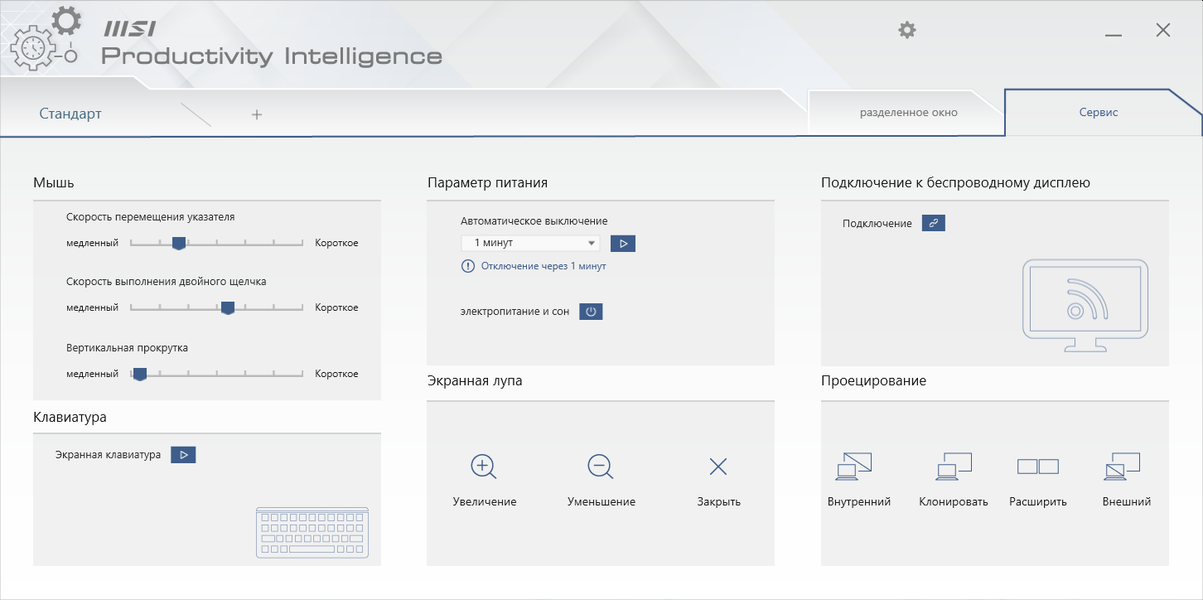Click Подключение к беспроводному дисплею heading

click(956, 183)
